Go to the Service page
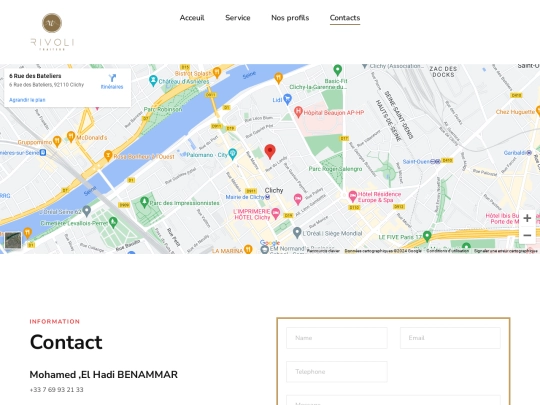This screenshot has height=405, width=540. tap(238, 18)
